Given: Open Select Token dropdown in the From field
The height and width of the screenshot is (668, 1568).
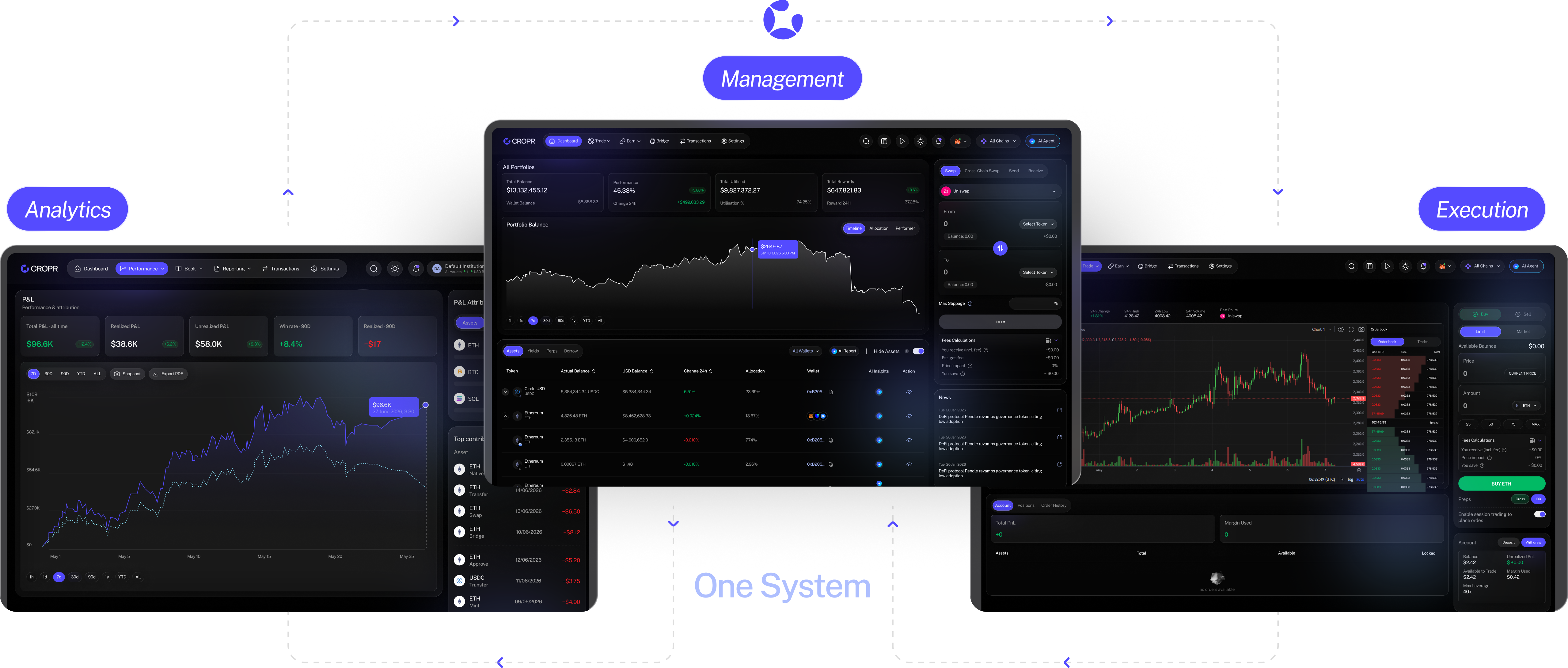Looking at the screenshot, I should (x=1038, y=224).
